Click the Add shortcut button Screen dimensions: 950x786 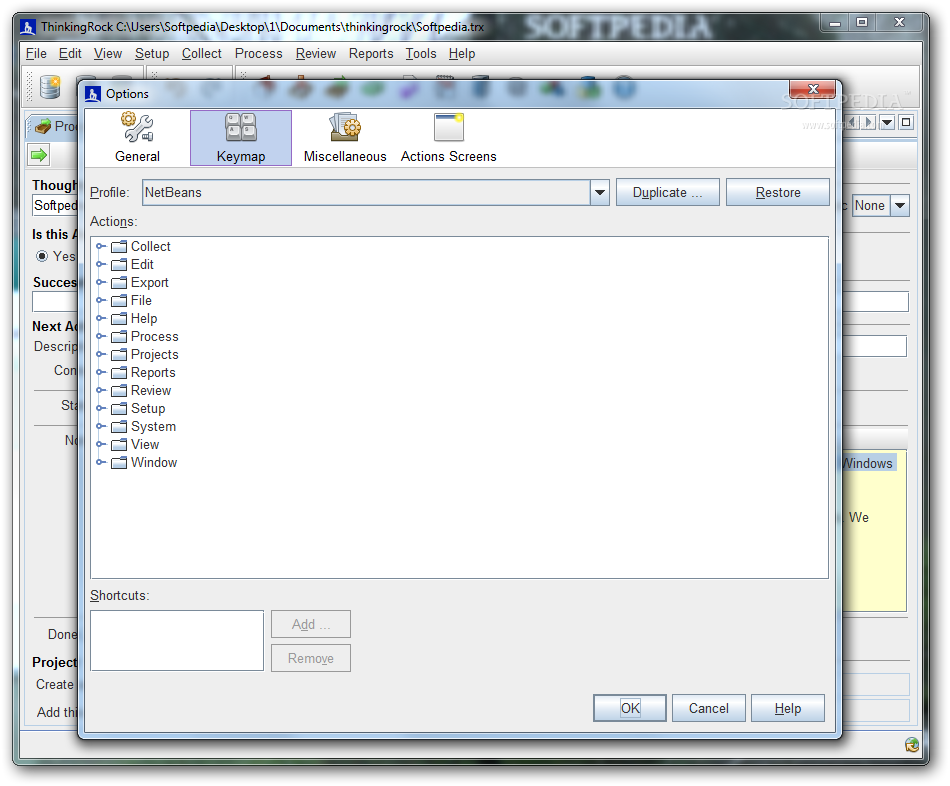pyautogui.click(x=311, y=625)
